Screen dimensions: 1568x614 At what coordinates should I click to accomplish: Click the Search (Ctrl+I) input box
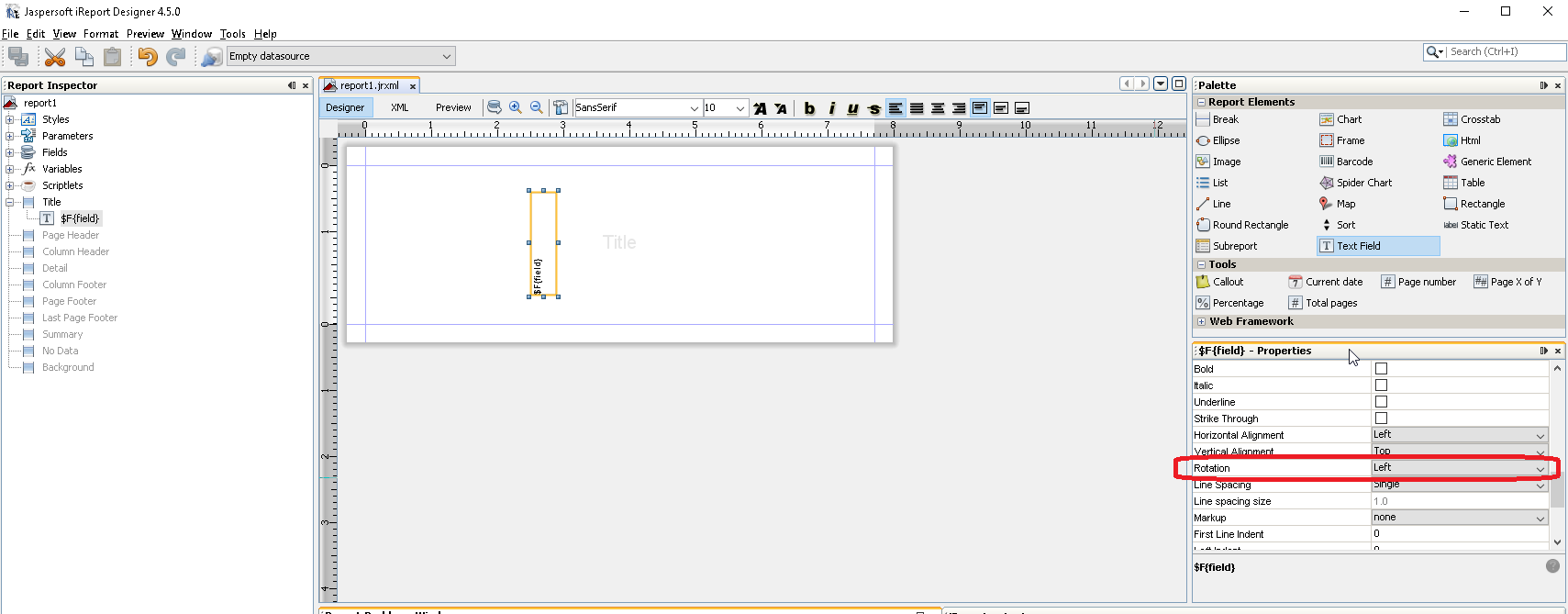click(1505, 51)
